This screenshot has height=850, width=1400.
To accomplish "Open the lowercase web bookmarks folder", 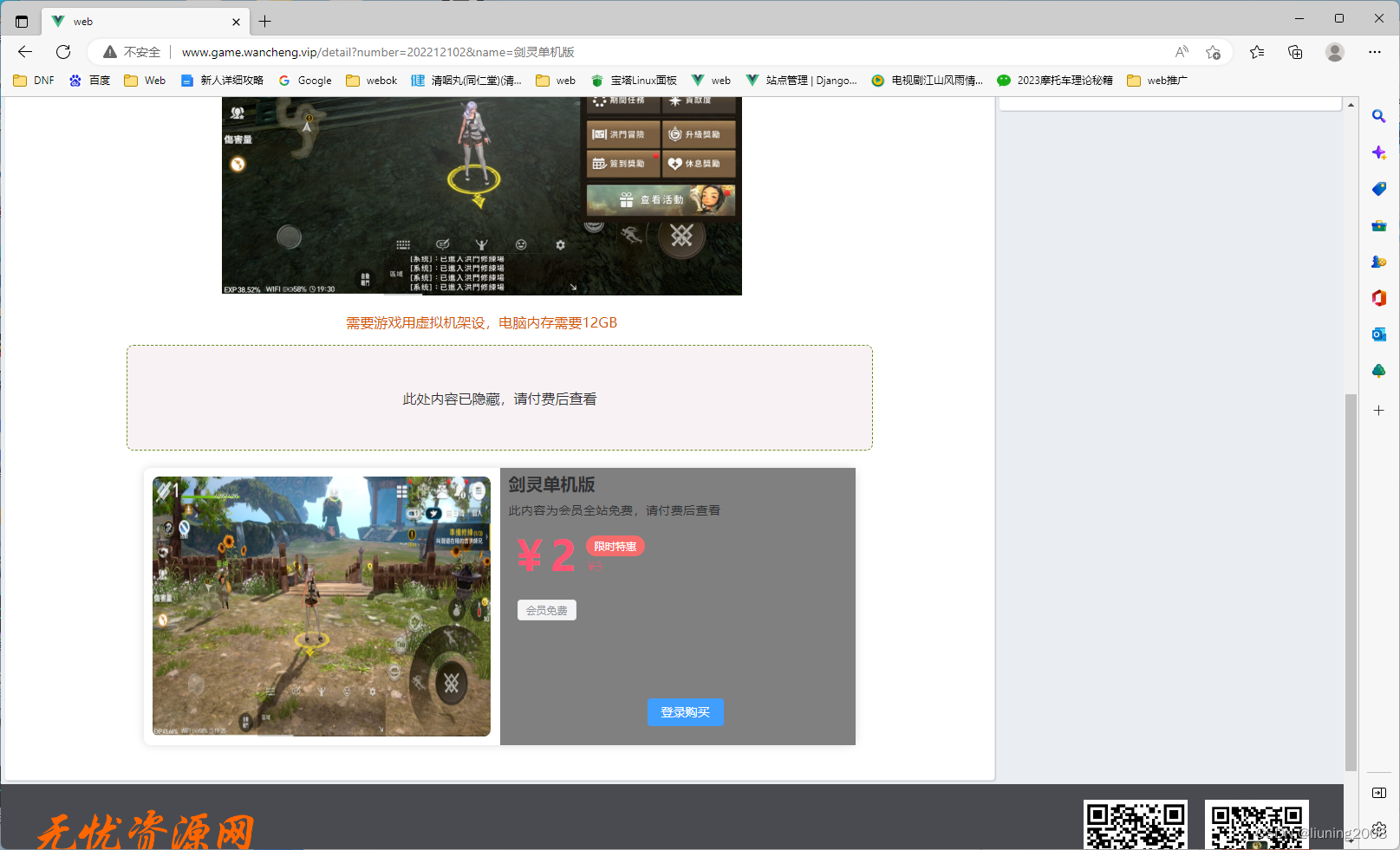I will point(557,81).
